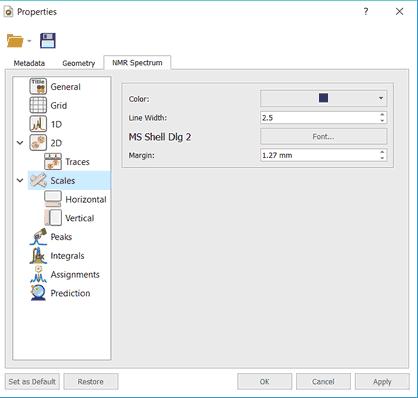Choose the 1D spectrum icon
This screenshot has width=418, height=398.
point(38,124)
